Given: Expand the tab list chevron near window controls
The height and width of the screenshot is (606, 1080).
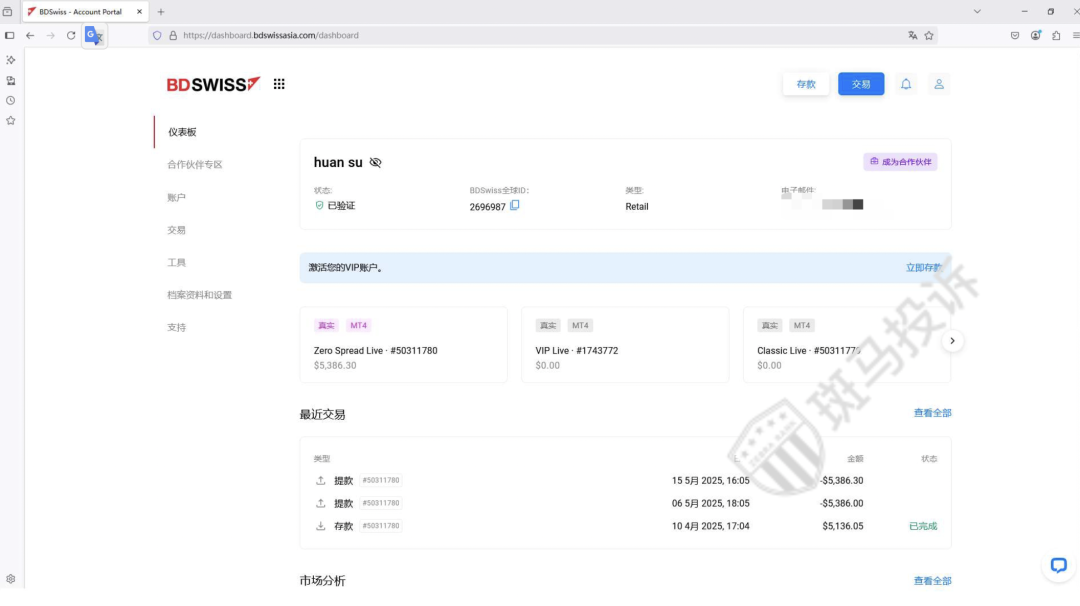Looking at the screenshot, I should pyautogui.click(x=977, y=11).
